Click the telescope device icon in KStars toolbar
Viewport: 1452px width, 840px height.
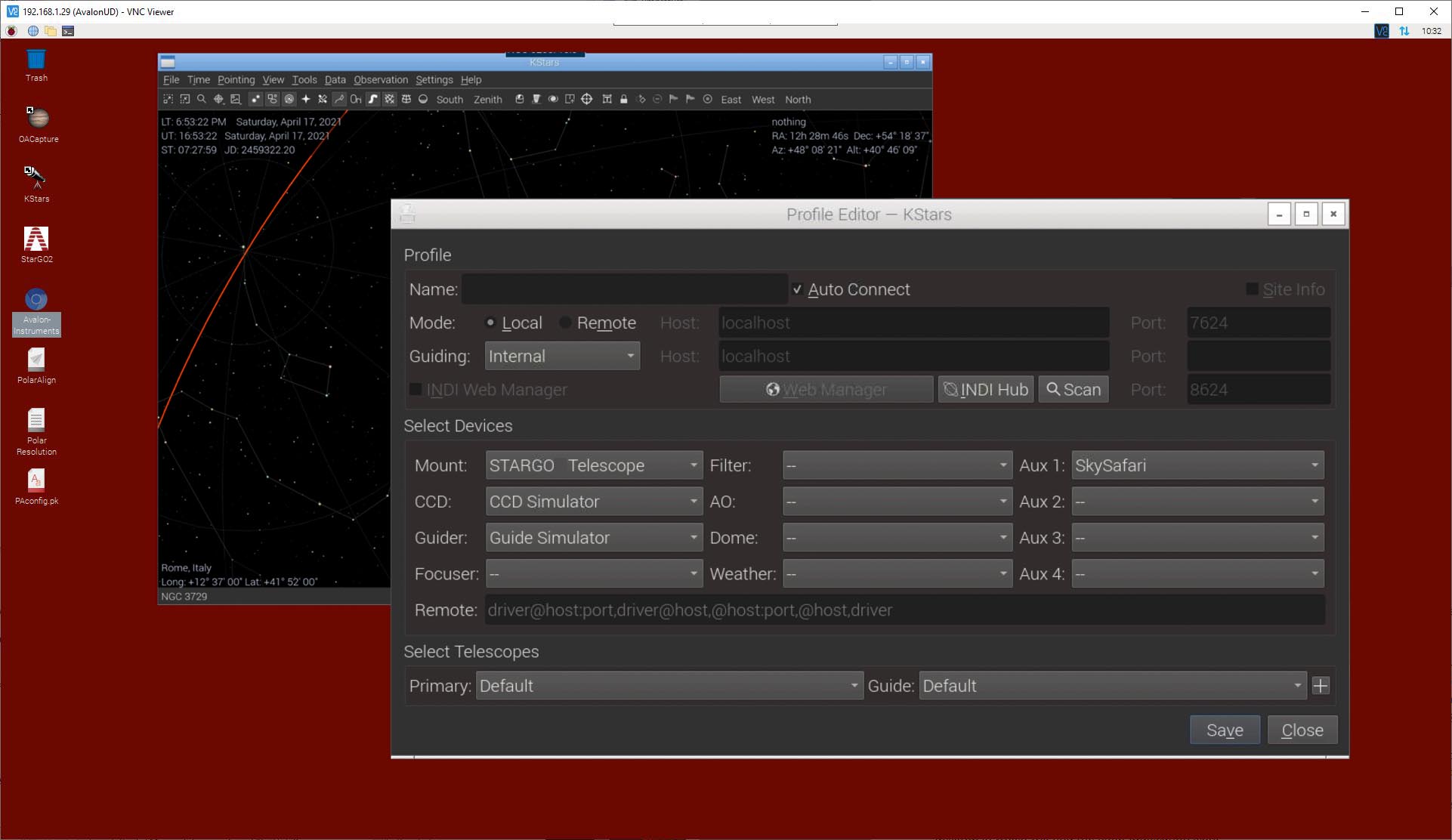pyautogui.click(x=536, y=99)
